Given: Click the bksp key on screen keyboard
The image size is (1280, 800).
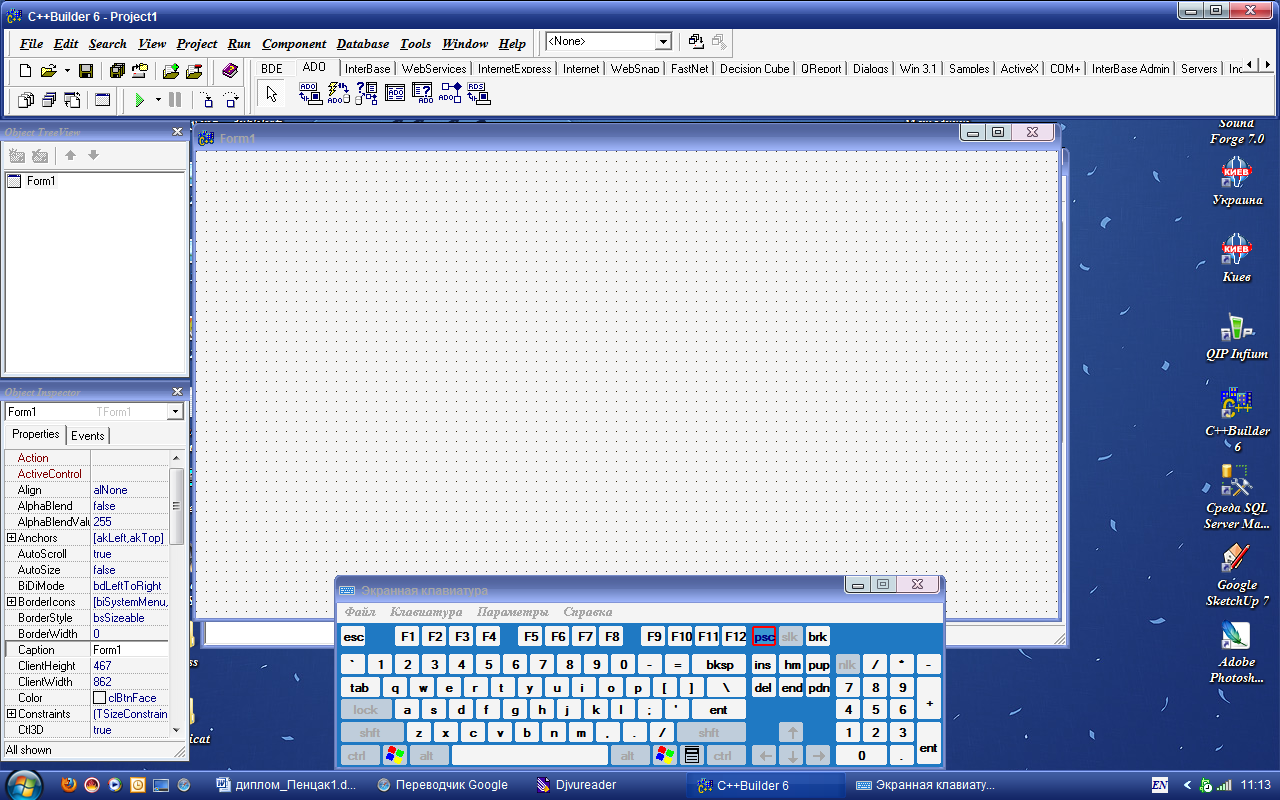Looking at the screenshot, I should coord(719,664).
